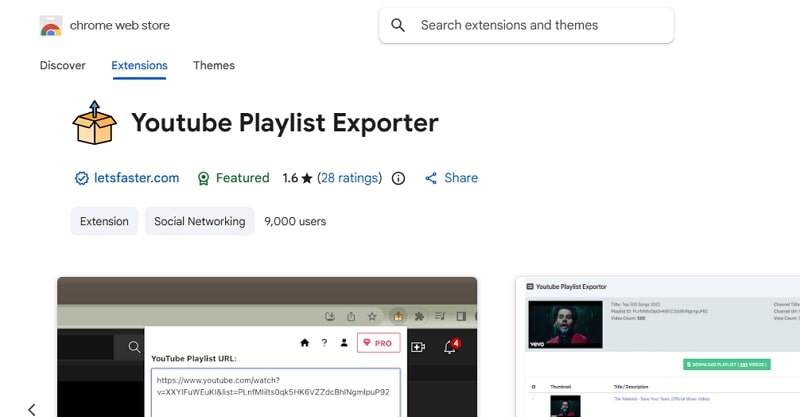Open the 28 ratings link
This screenshot has height=417, width=800.
pos(349,178)
